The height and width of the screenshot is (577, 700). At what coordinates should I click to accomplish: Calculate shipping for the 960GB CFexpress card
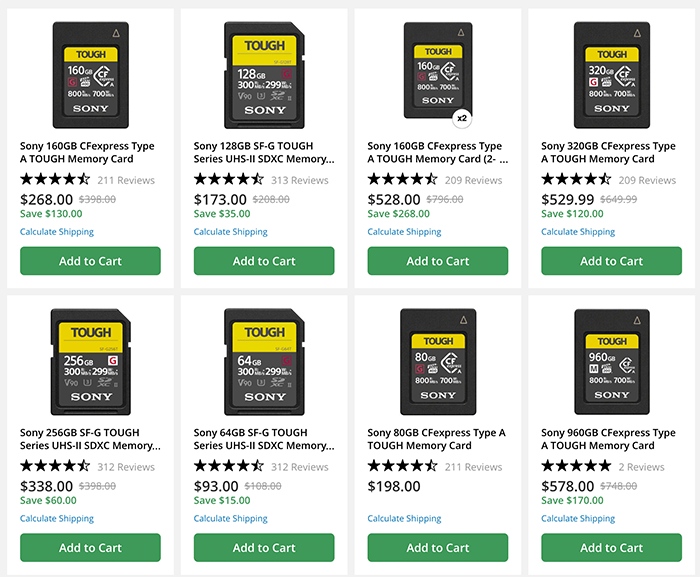578,518
